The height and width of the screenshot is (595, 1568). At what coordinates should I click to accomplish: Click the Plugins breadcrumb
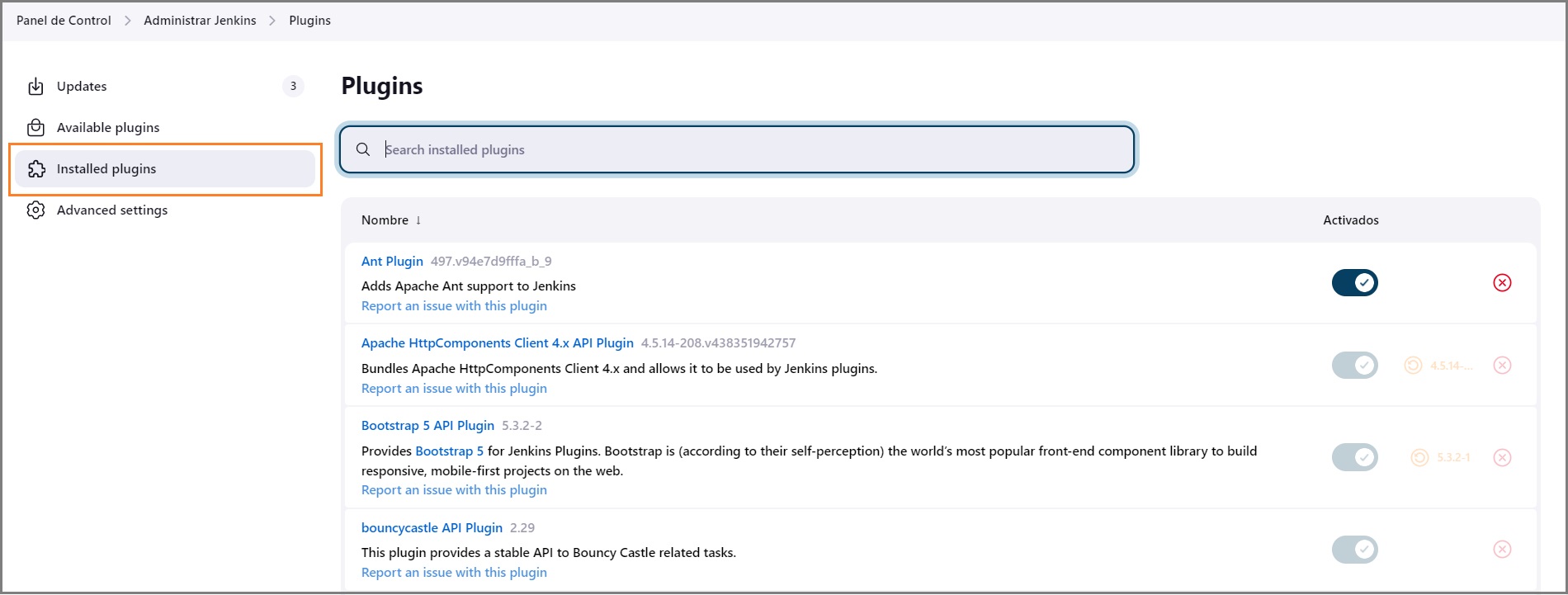point(309,21)
